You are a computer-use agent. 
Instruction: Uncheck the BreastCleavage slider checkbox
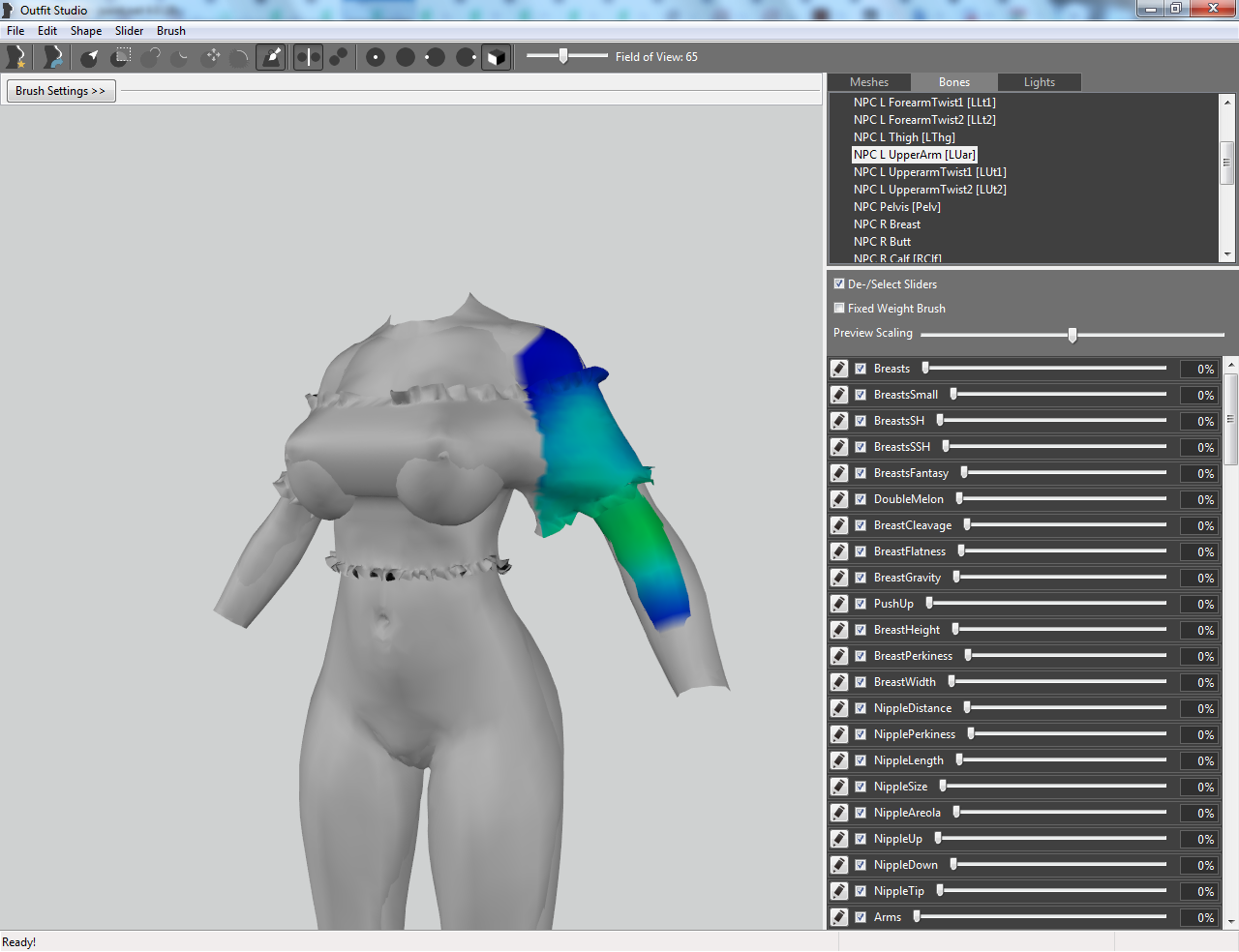(861, 525)
